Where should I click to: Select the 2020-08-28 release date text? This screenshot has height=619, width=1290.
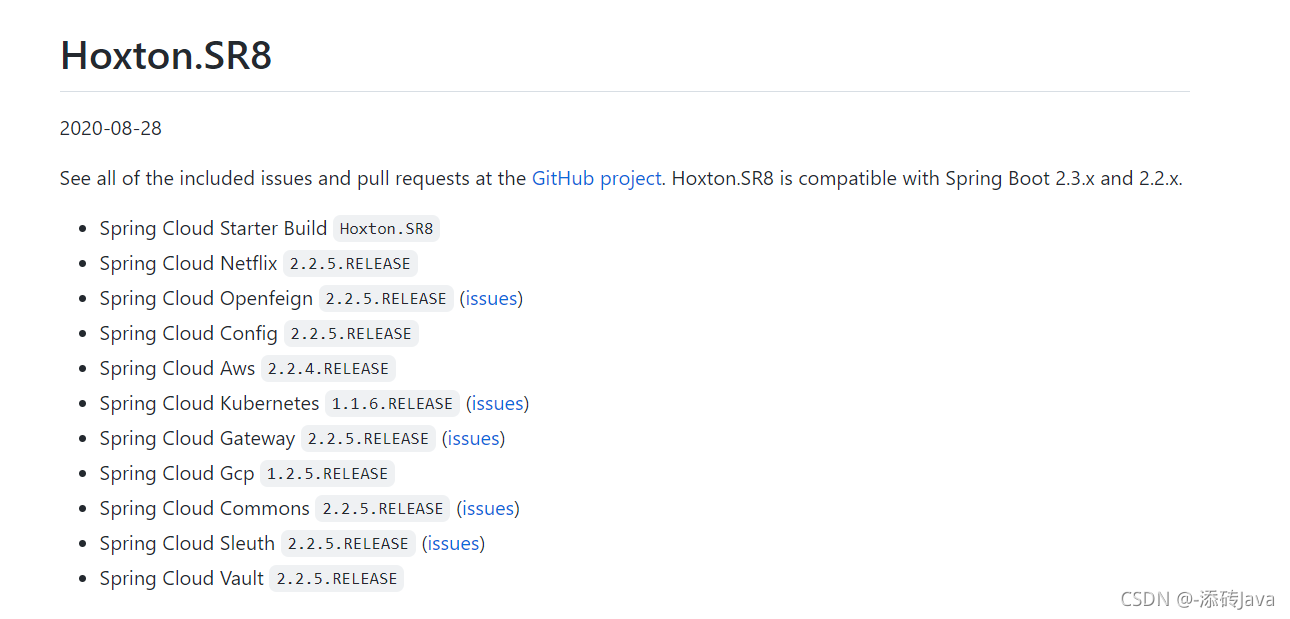[110, 128]
